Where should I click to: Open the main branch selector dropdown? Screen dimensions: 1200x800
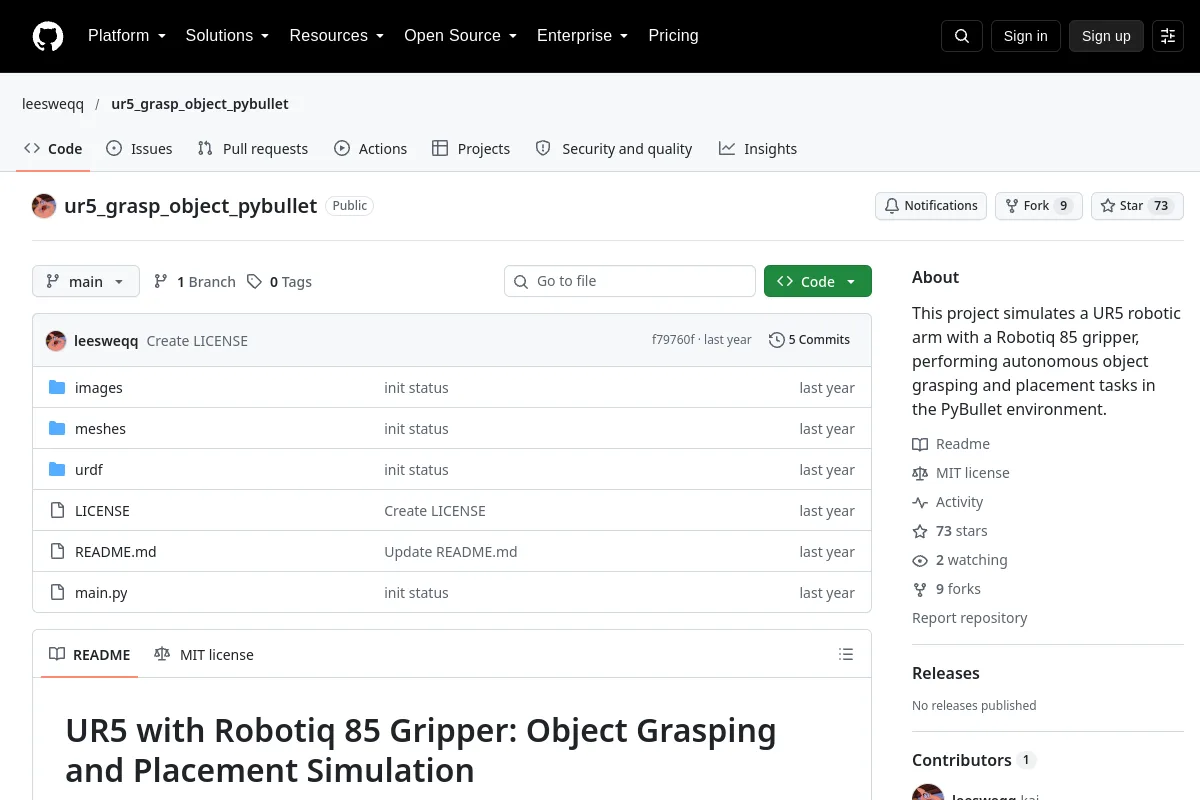click(86, 282)
